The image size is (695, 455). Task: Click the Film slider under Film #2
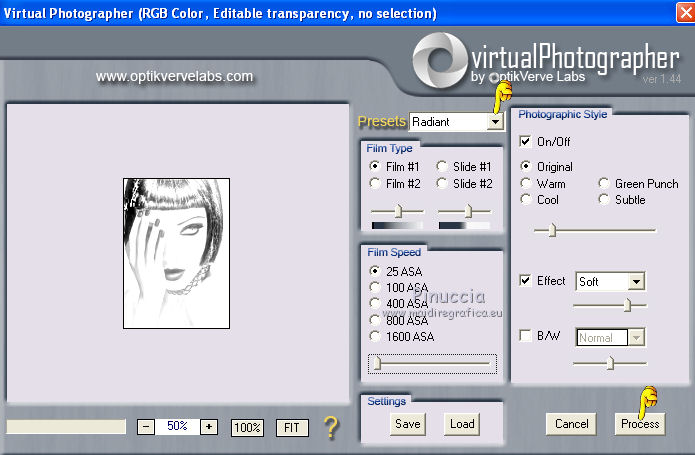(x=398, y=211)
